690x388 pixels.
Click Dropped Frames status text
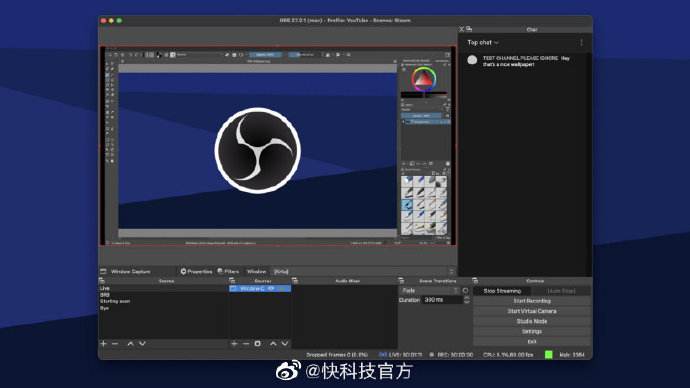point(337,355)
